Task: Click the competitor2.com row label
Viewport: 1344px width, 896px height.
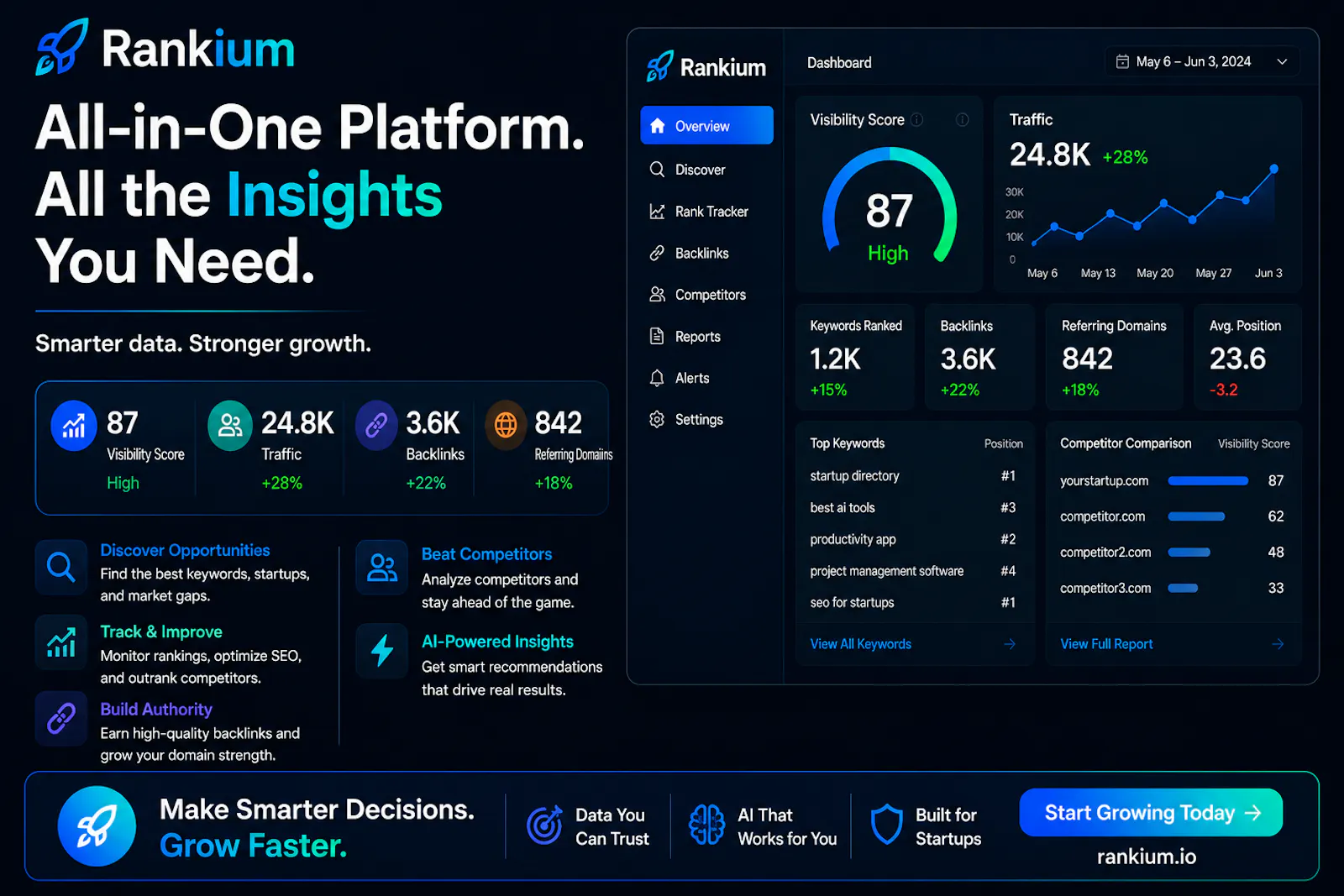Action: 1105,553
